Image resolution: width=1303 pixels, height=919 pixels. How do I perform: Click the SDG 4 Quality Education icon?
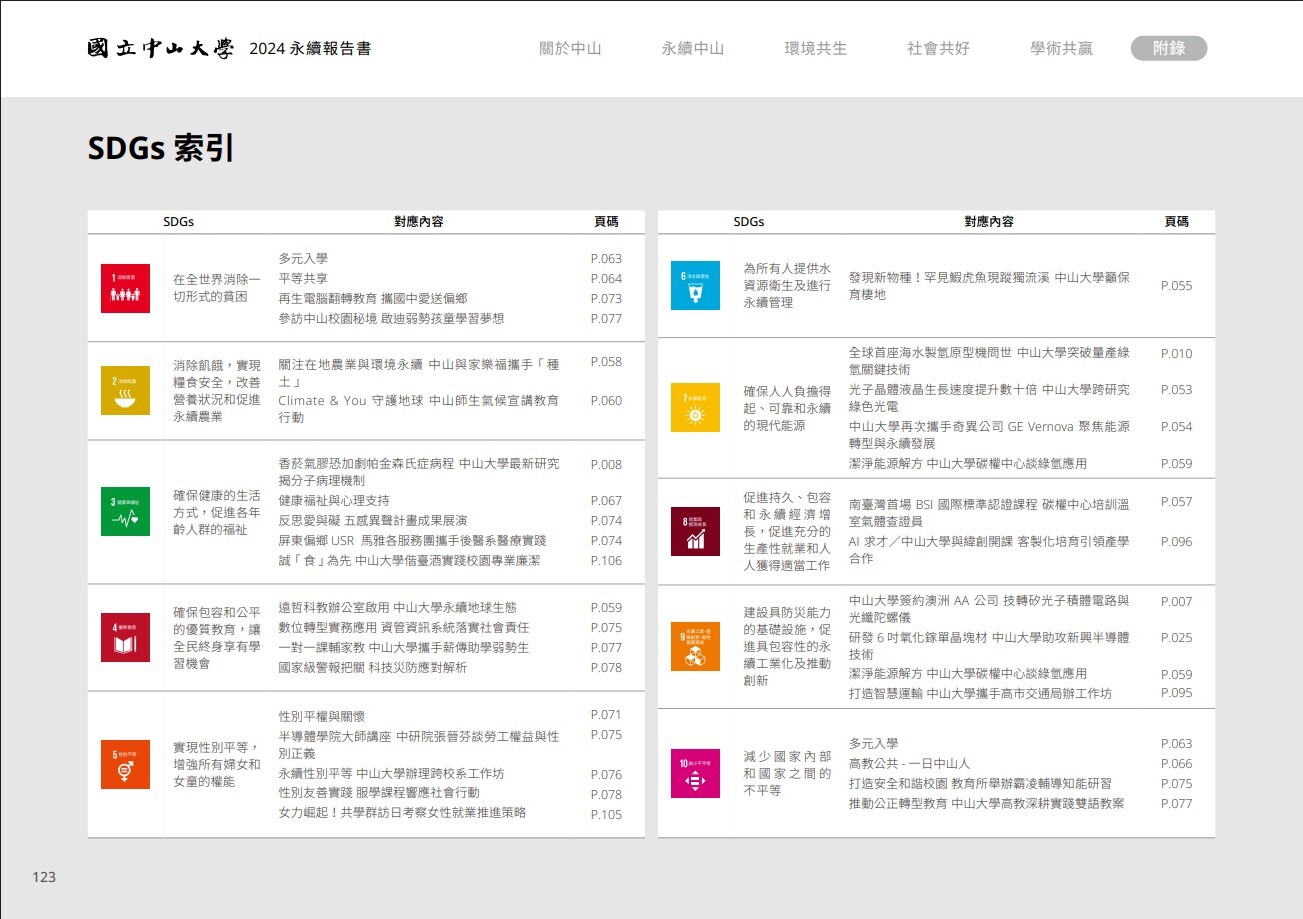point(125,637)
